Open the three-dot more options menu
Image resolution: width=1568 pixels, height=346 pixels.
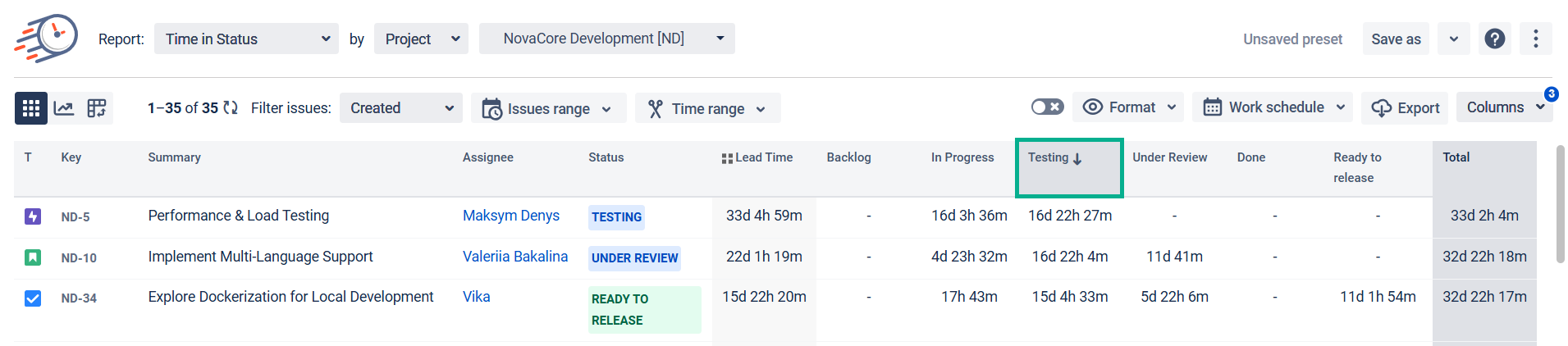click(1535, 39)
